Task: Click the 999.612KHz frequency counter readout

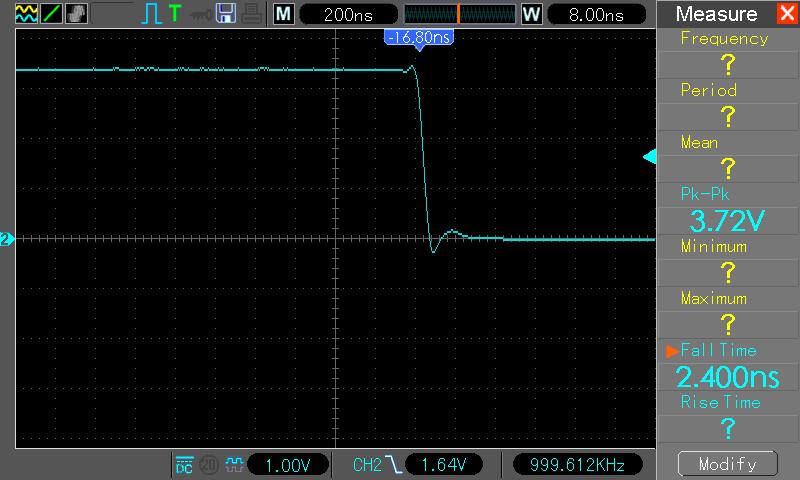Action: [x=577, y=465]
